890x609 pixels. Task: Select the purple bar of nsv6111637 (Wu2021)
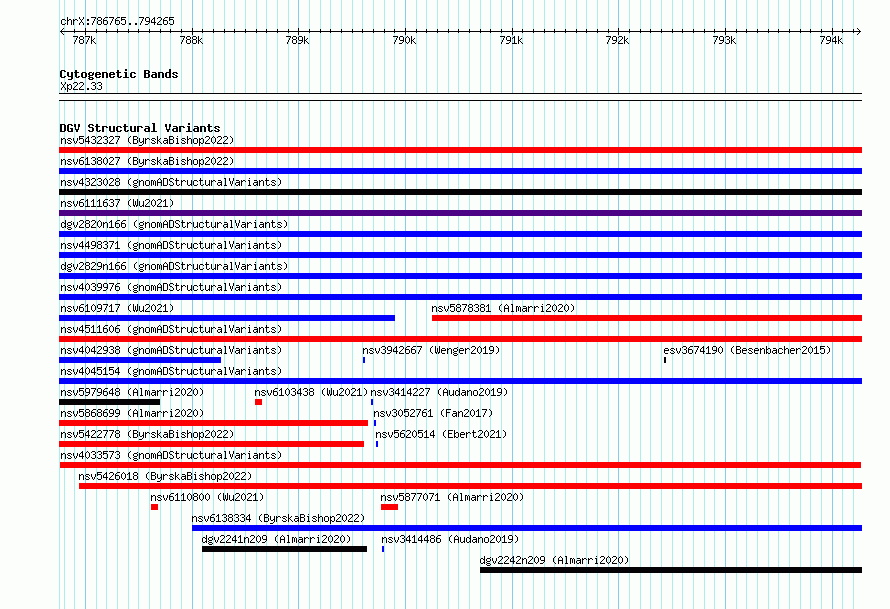point(460,213)
